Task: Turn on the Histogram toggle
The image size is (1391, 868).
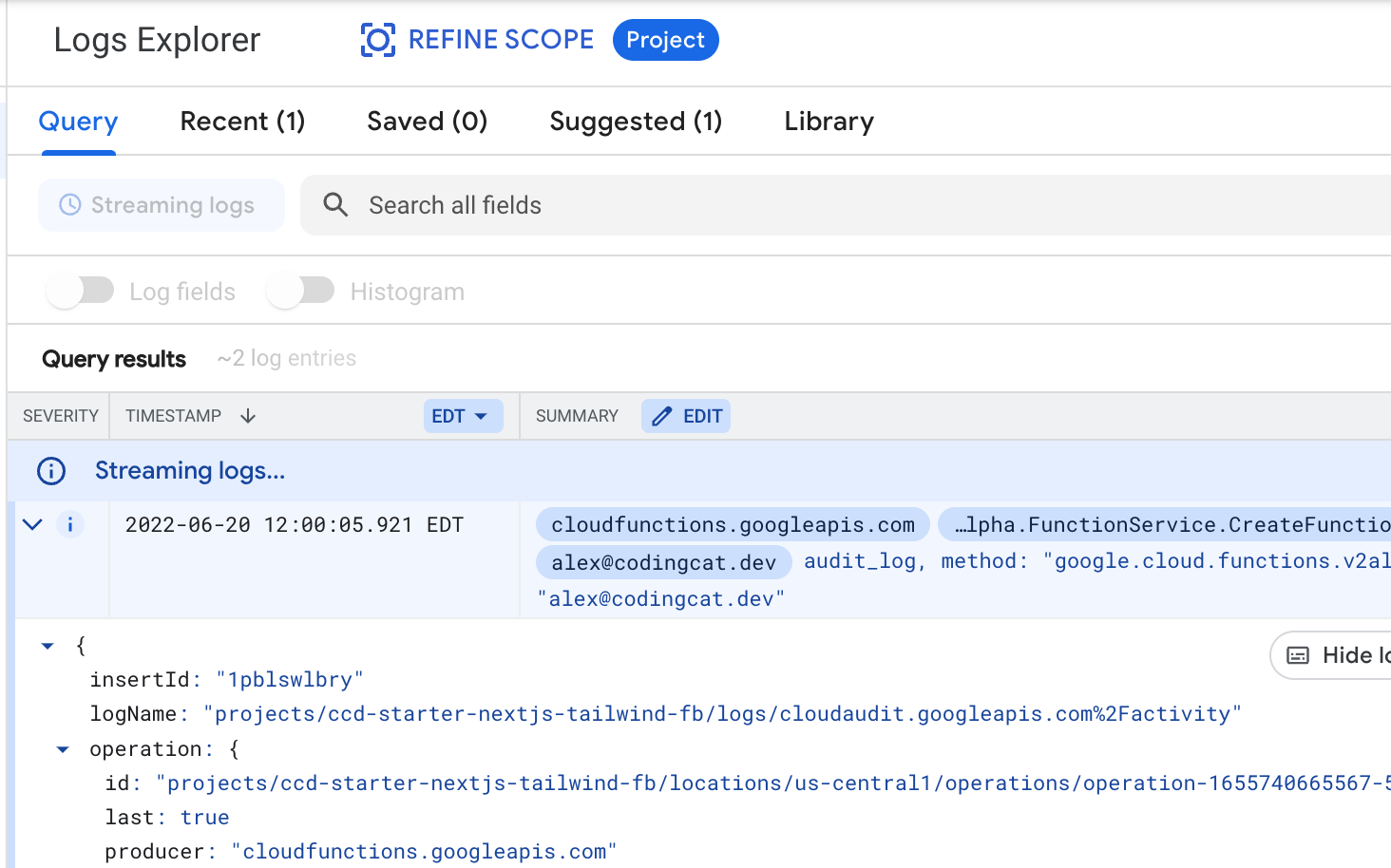Action: [x=301, y=291]
